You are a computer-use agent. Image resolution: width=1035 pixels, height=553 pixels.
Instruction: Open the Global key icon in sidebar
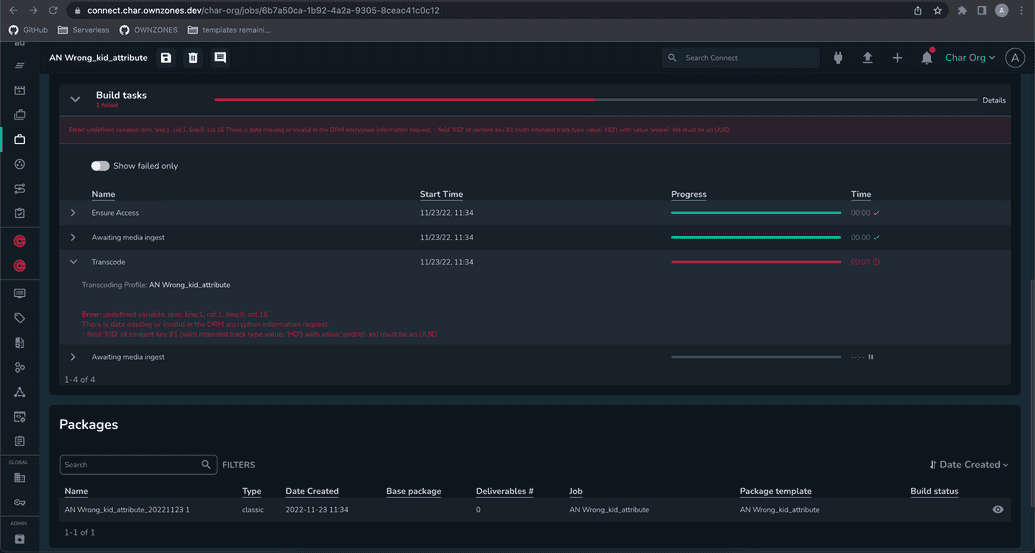click(x=20, y=502)
